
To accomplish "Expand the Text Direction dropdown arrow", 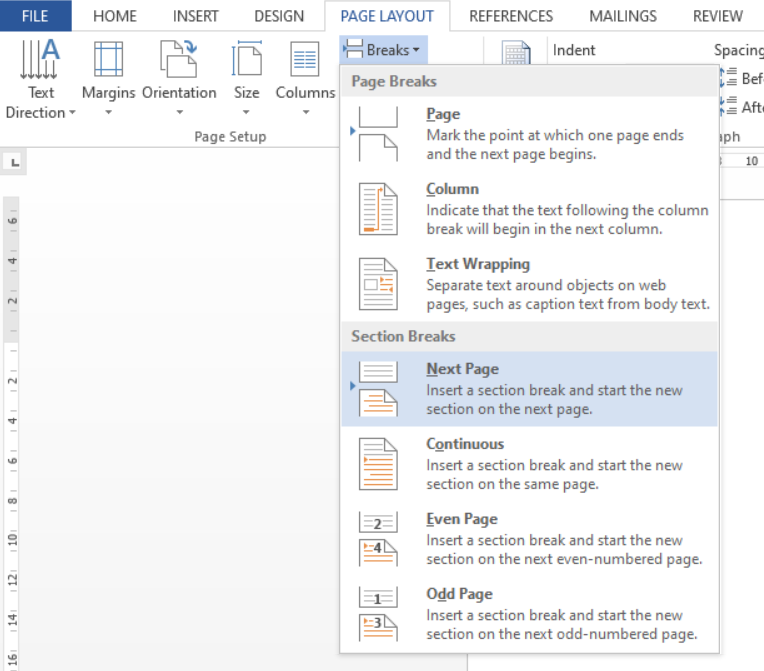I will 72,112.
